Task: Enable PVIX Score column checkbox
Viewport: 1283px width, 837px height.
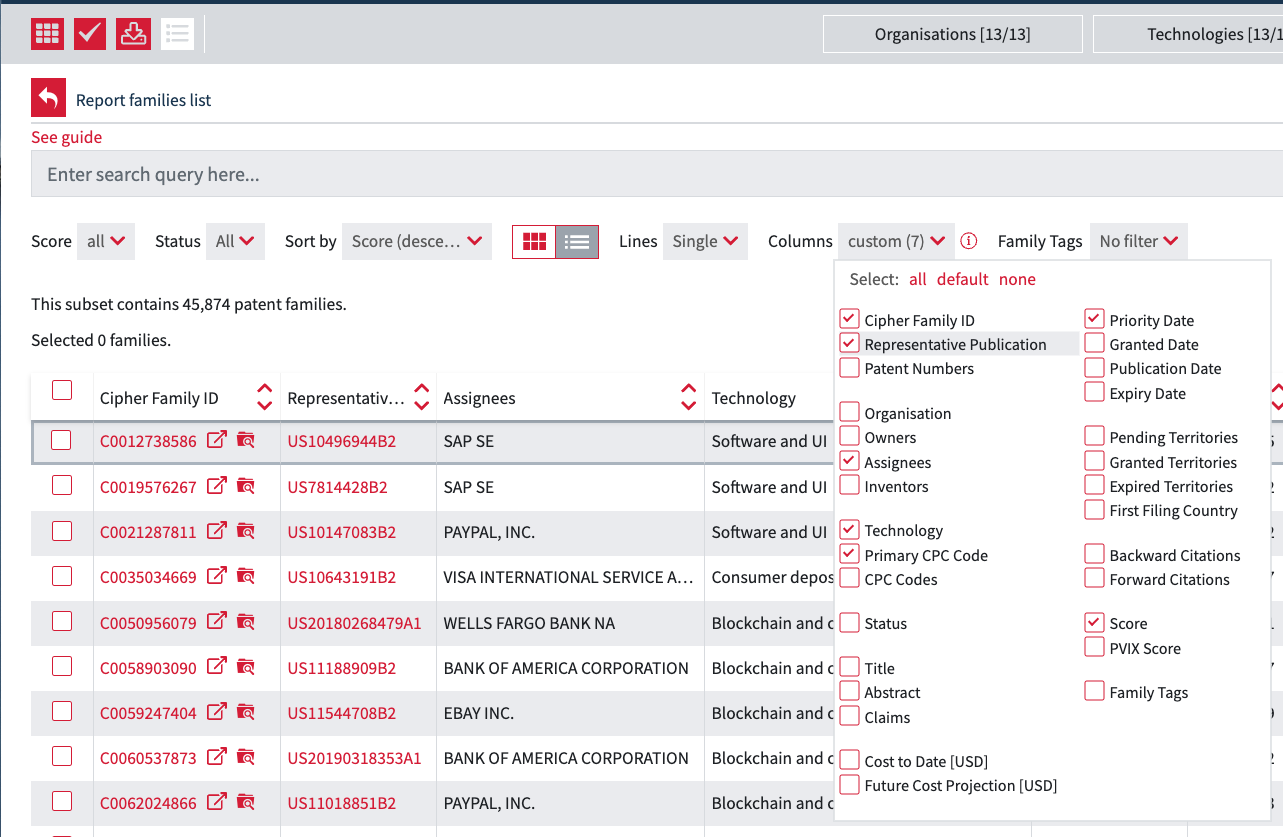Action: click(x=1094, y=647)
